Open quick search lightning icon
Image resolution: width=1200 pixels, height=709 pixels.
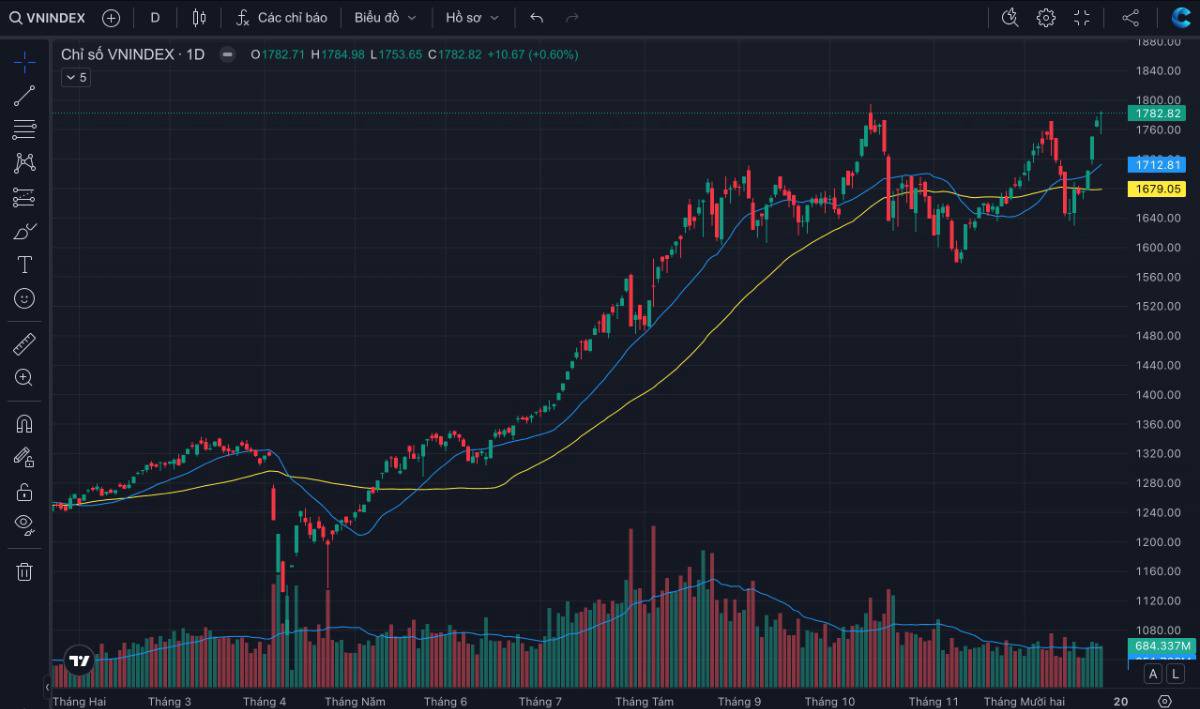[1009, 17]
